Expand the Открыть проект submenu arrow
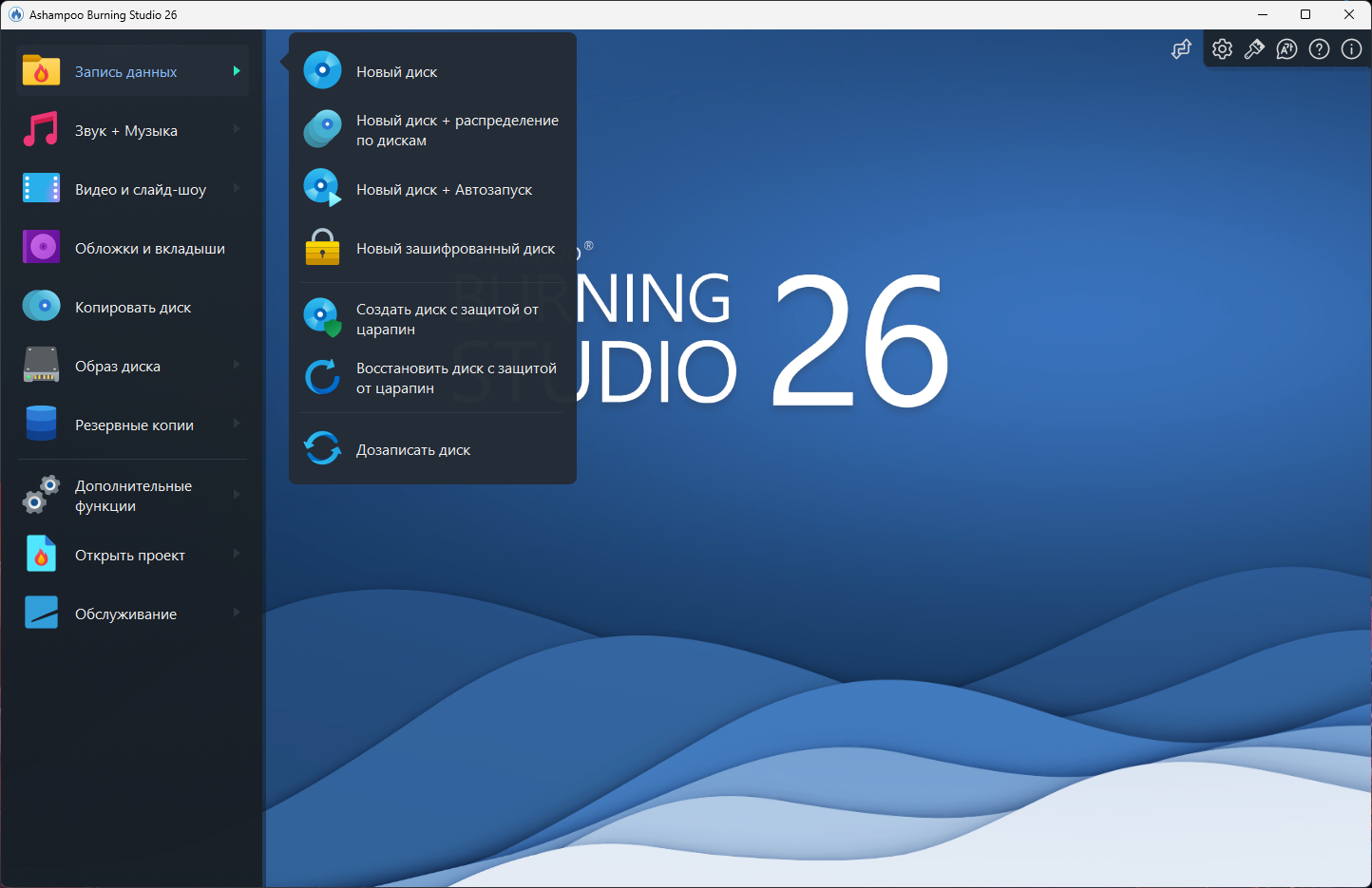 pyautogui.click(x=237, y=555)
